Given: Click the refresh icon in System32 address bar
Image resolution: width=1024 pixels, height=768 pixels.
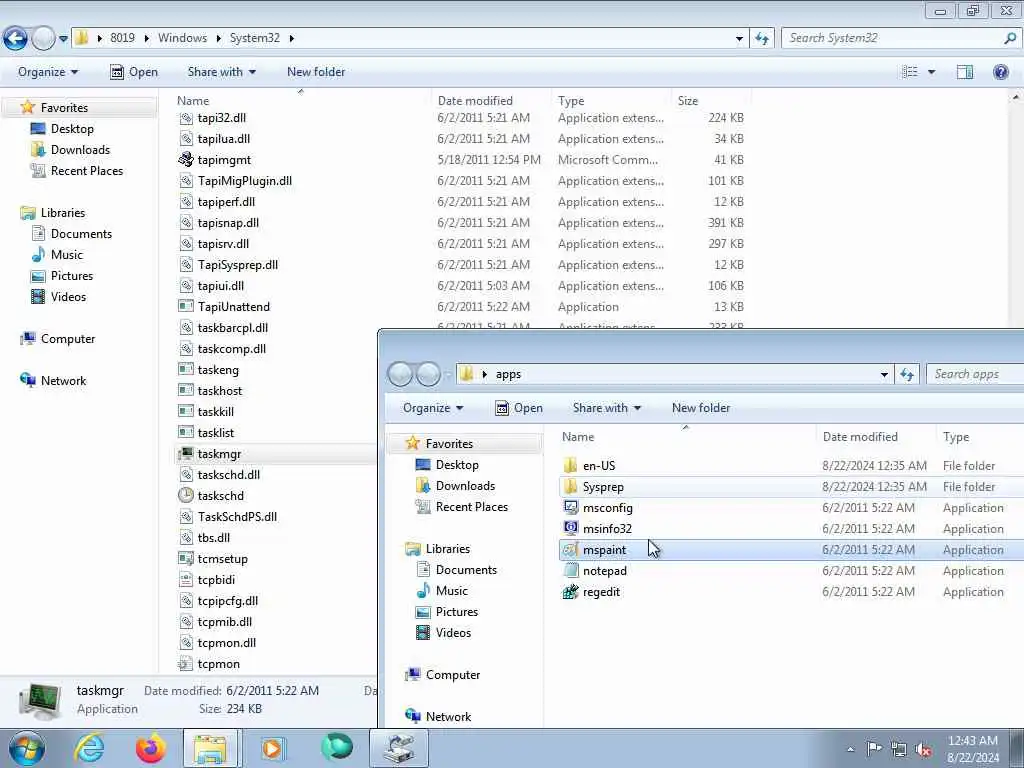Looking at the screenshot, I should pos(761,38).
